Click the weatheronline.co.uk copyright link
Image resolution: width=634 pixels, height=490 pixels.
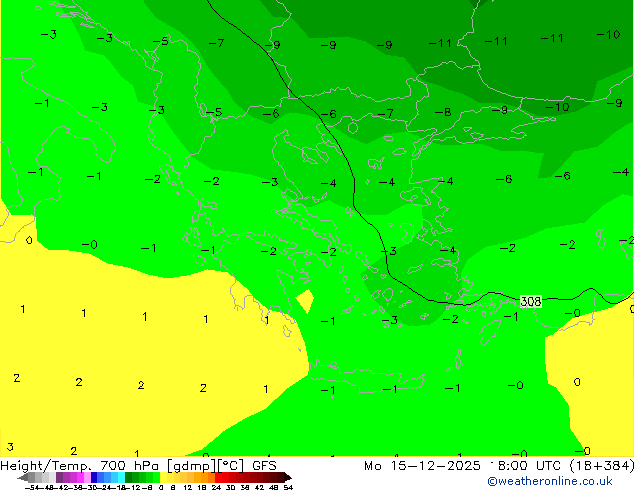550,481
